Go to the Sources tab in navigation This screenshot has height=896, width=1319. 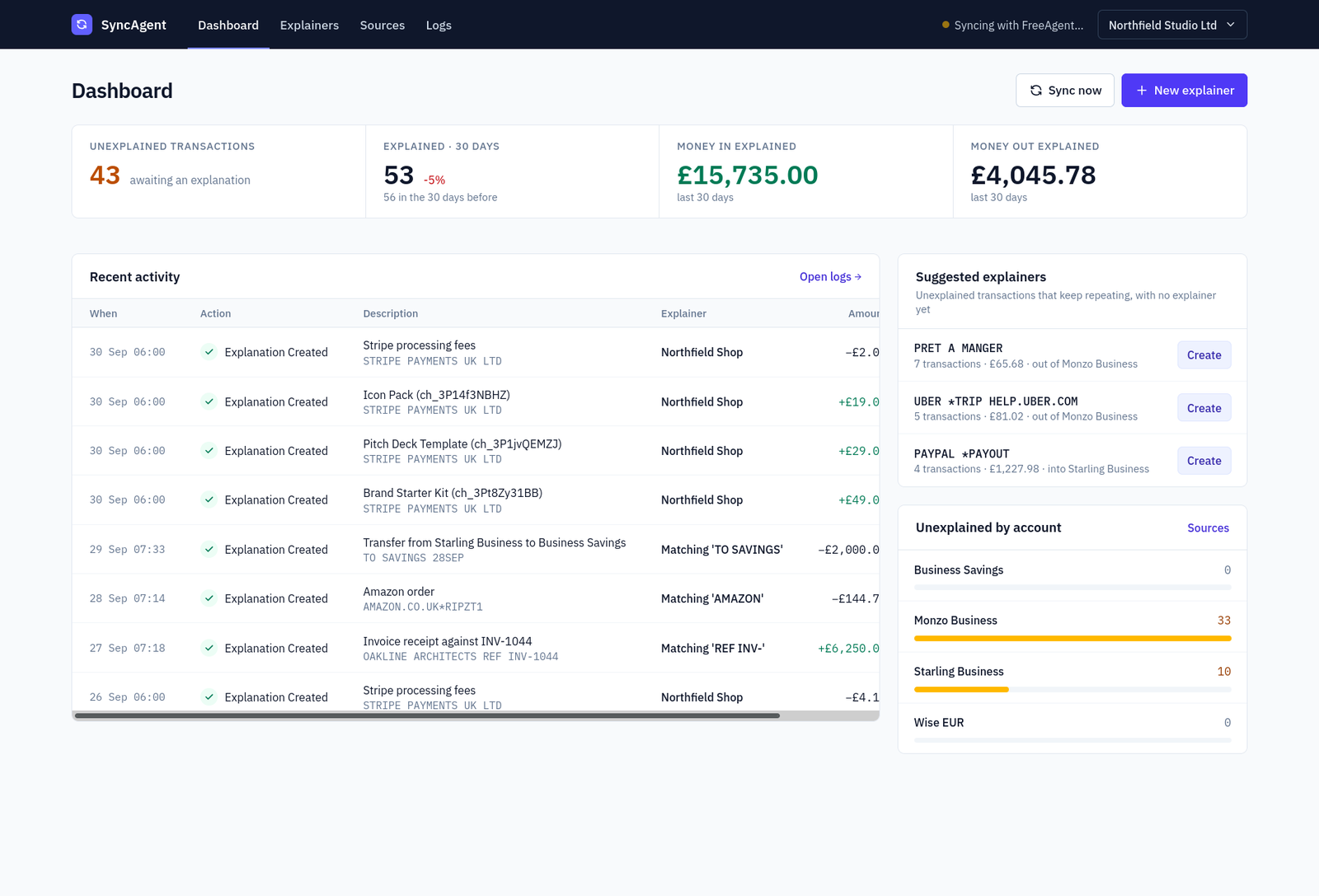point(383,25)
